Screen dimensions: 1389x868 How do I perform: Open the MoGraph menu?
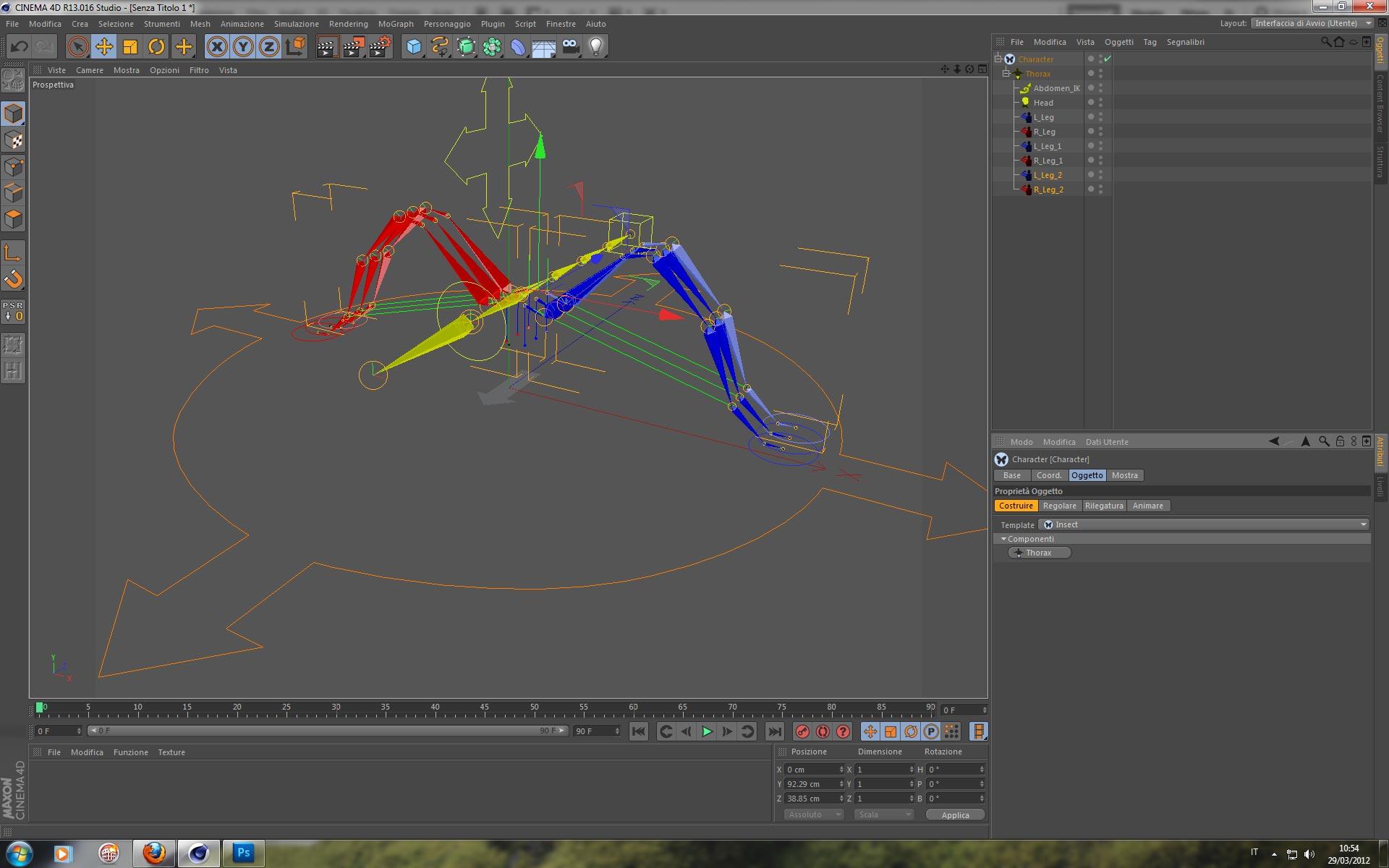396,24
